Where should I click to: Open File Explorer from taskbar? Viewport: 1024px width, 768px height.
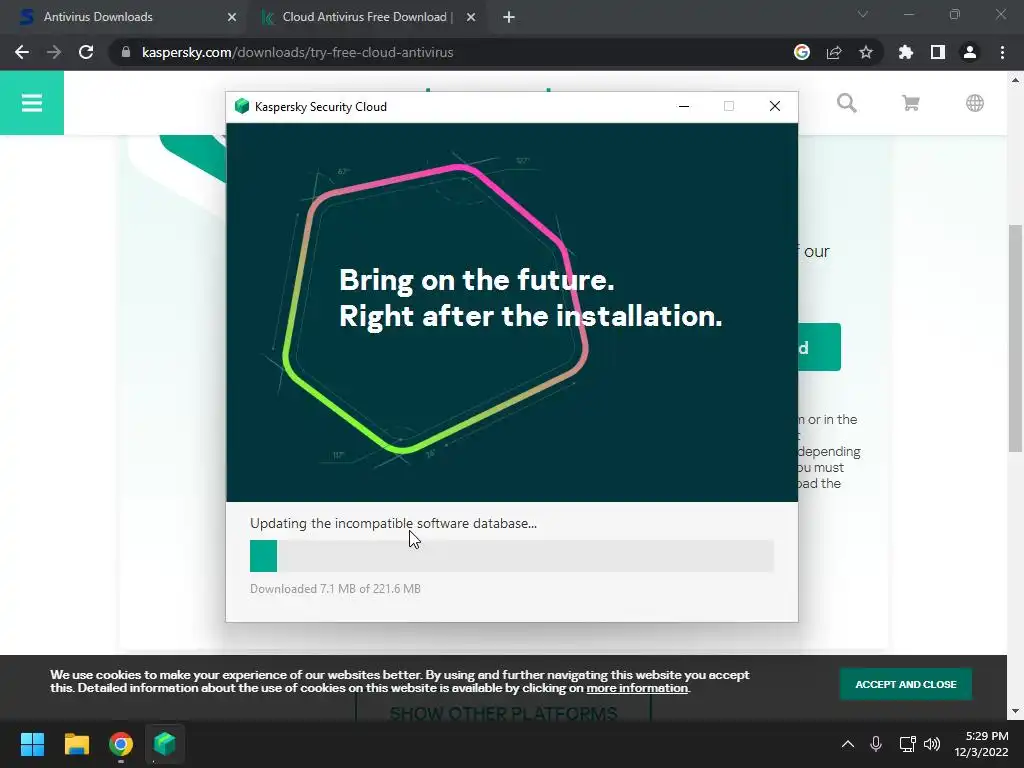(x=76, y=743)
